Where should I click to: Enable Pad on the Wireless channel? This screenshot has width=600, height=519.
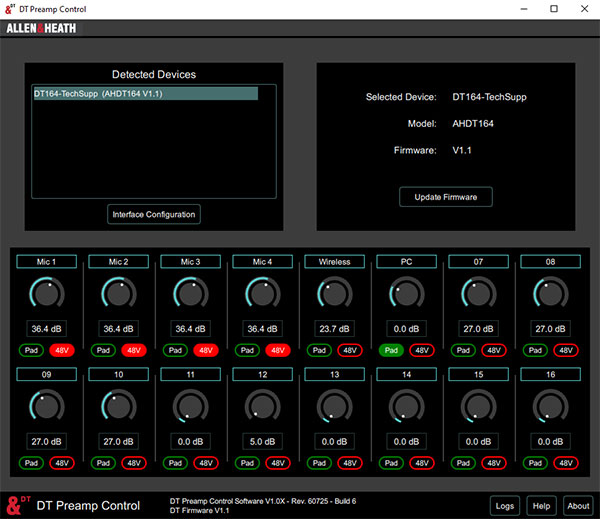point(319,350)
